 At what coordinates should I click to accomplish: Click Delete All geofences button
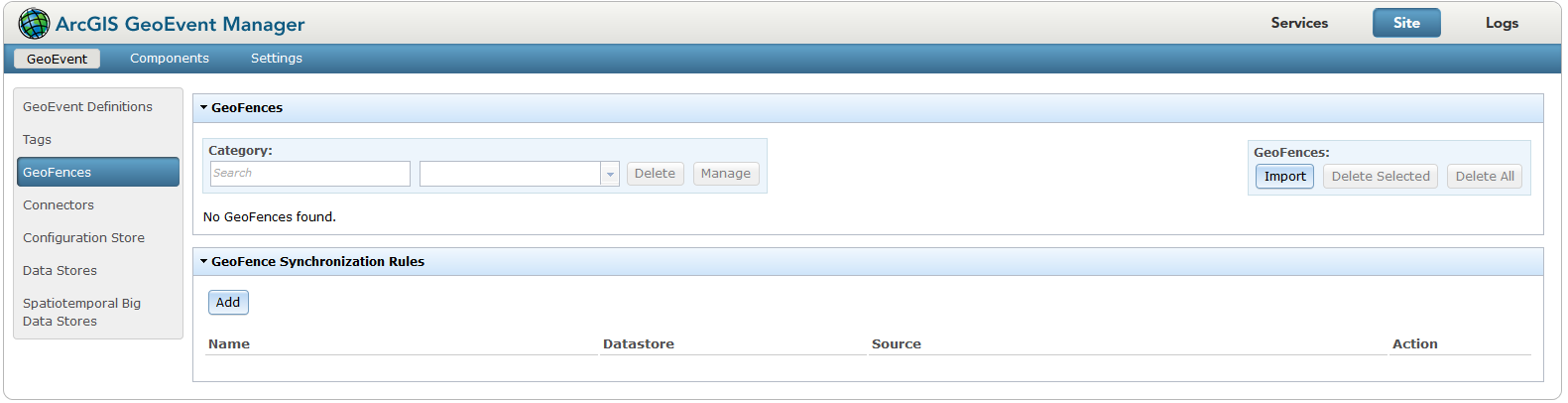[1485, 177]
